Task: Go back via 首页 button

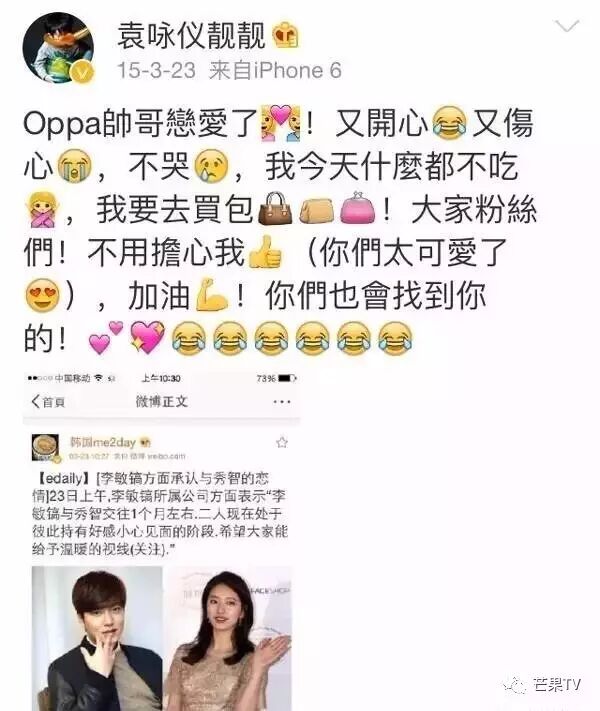Action: [x=48, y=401]
